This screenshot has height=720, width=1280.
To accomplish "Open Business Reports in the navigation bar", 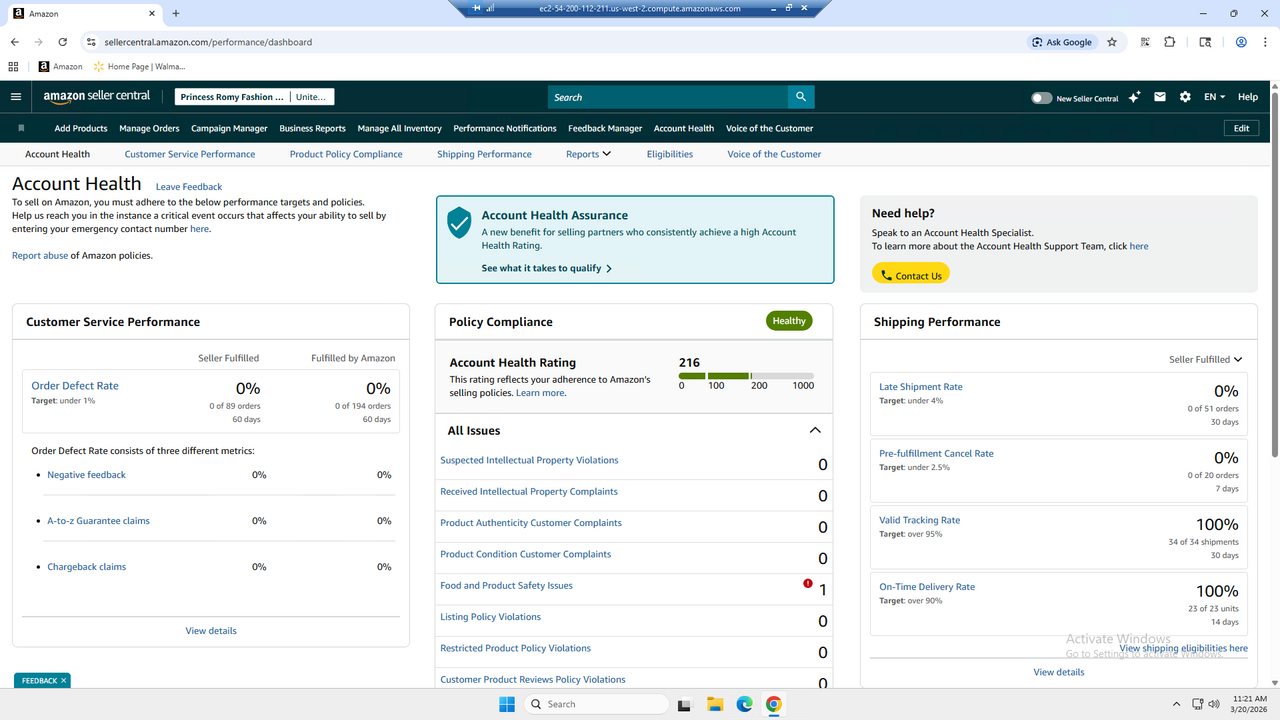I will (312, 128).
